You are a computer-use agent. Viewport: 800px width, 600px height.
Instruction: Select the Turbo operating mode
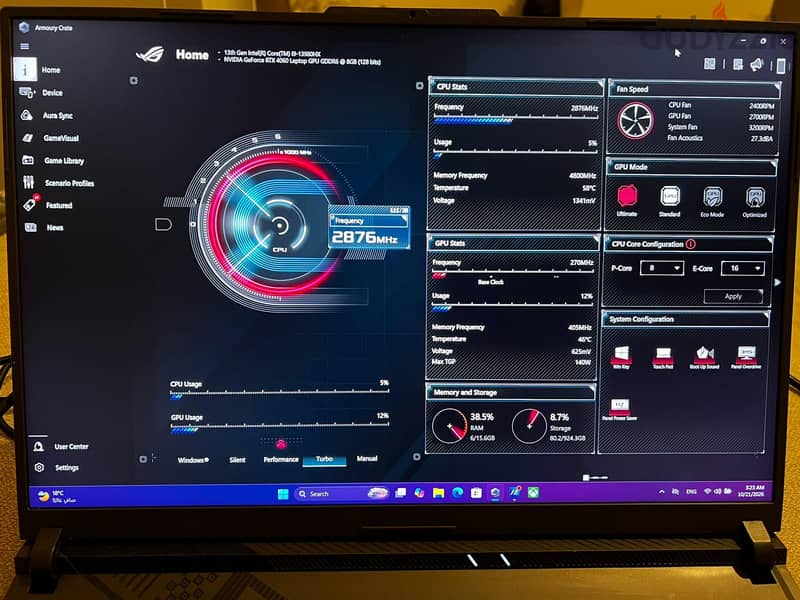click(324, 459)
